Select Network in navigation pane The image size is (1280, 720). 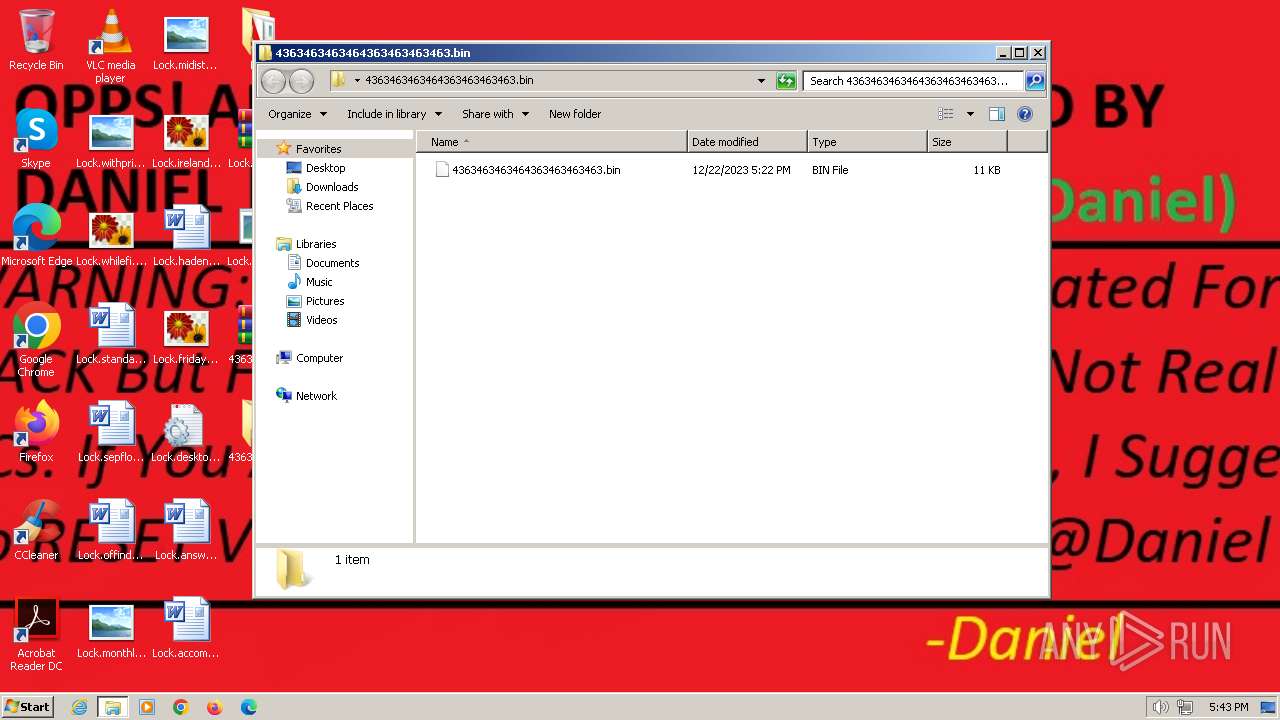coord(316,396)
